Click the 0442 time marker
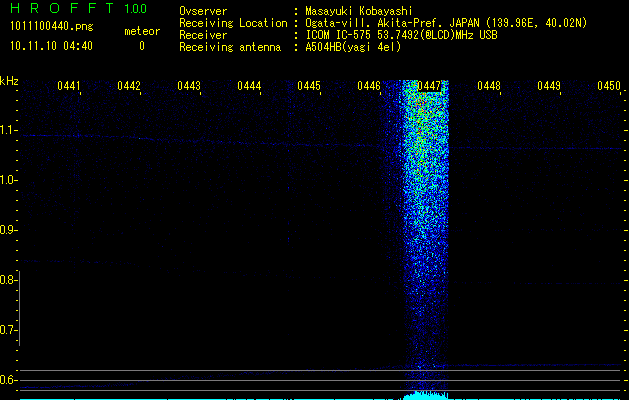629x400 pixels. coord(129,86)
